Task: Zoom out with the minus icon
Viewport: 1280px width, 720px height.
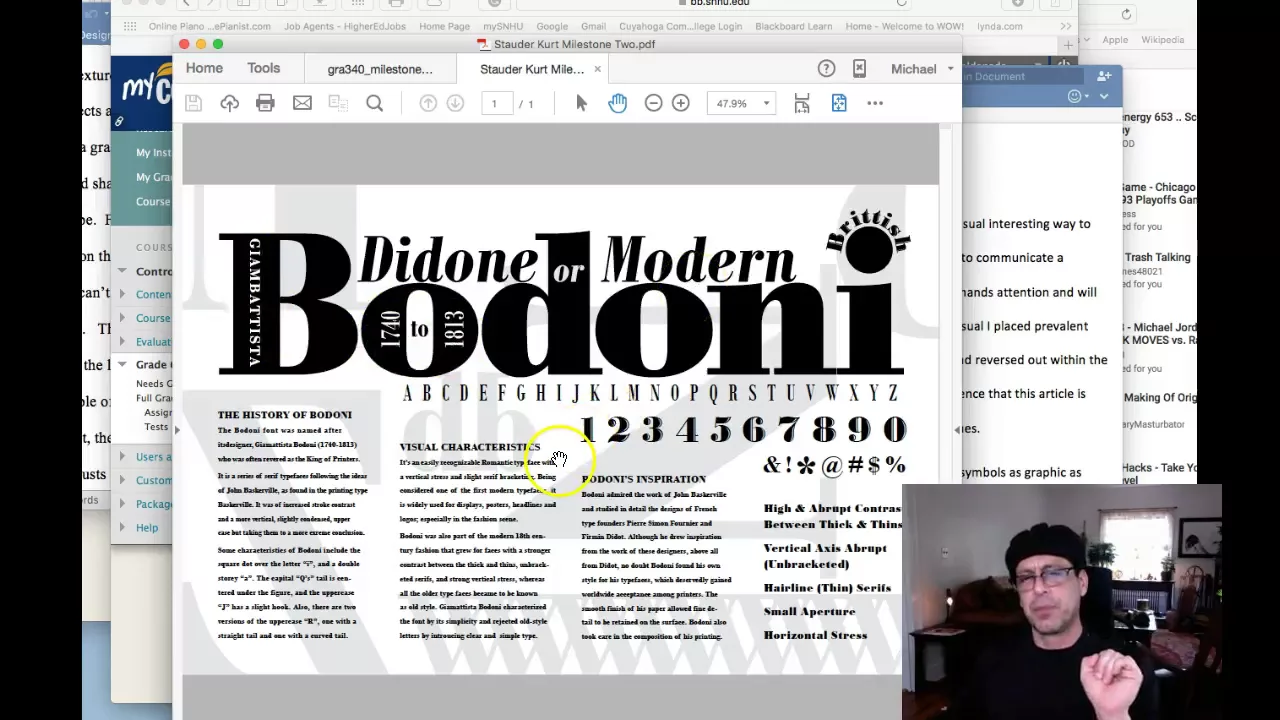Action: 653,103
